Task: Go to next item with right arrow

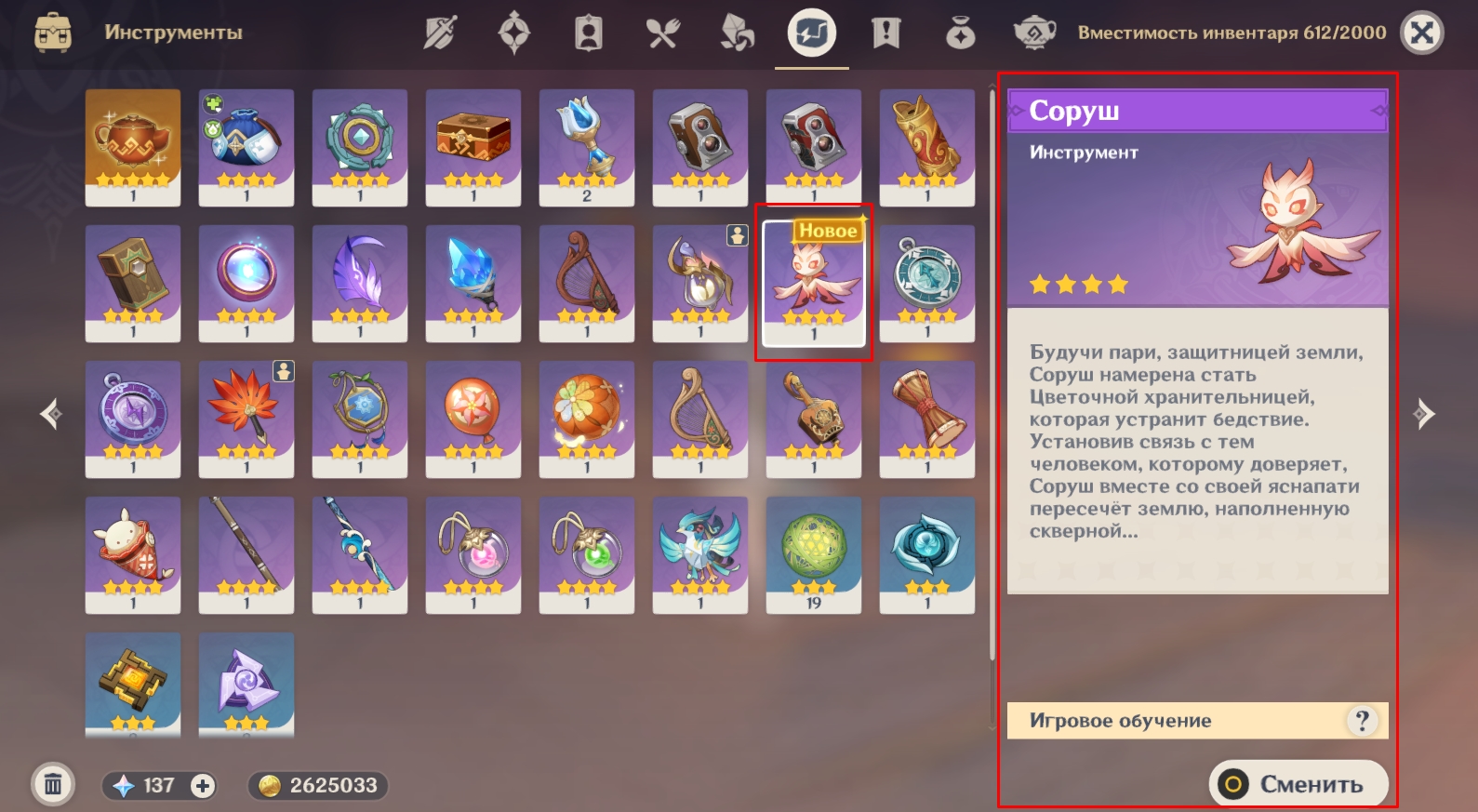Action: coord(1423,413)
